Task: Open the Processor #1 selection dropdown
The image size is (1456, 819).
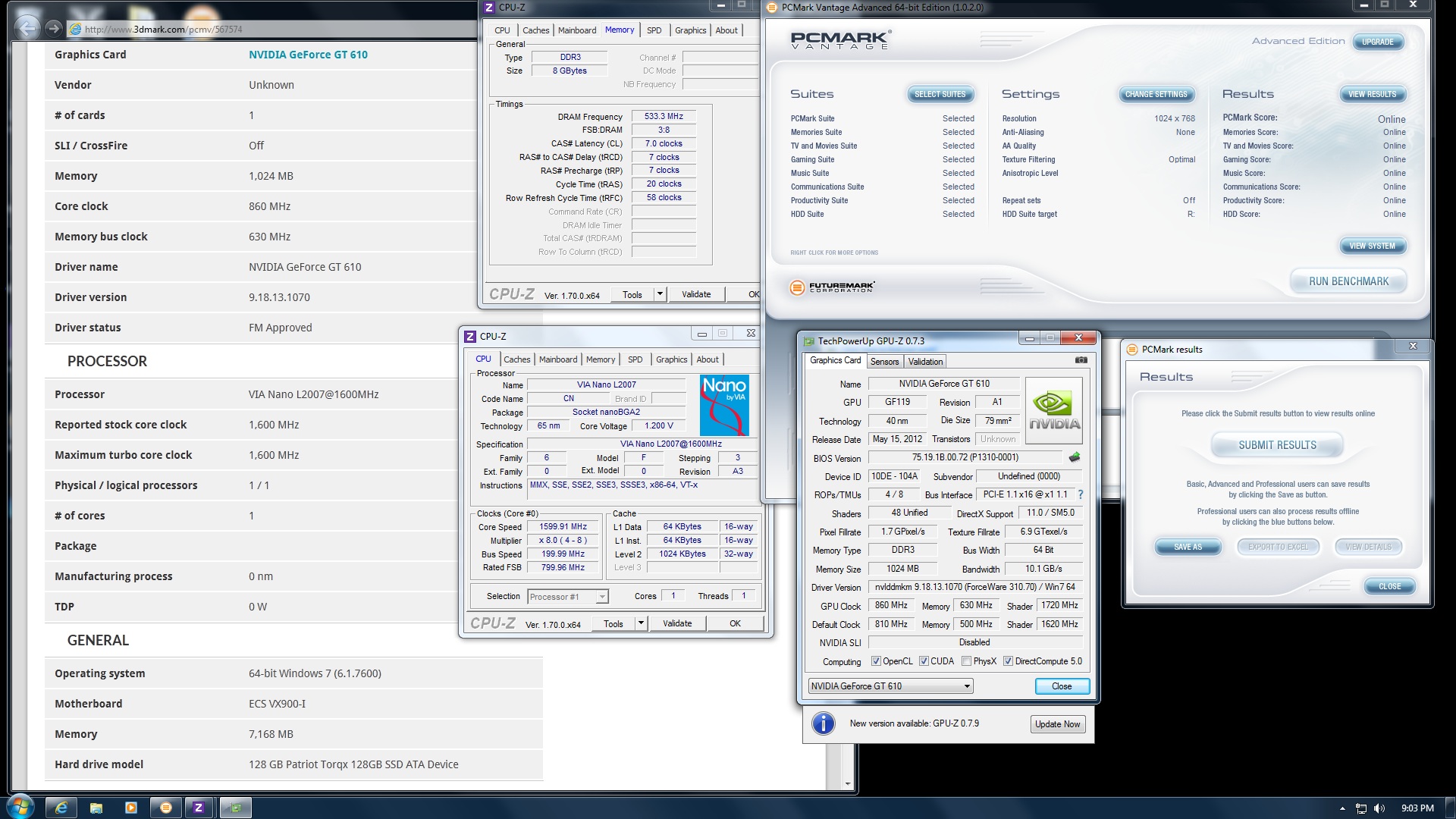Action: [567, 597]
